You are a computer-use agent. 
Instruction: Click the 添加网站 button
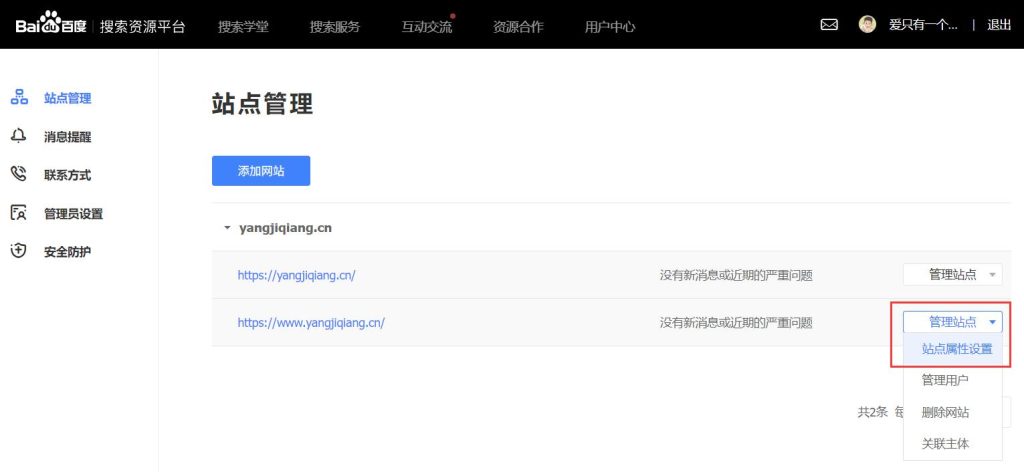click(261, 170)
